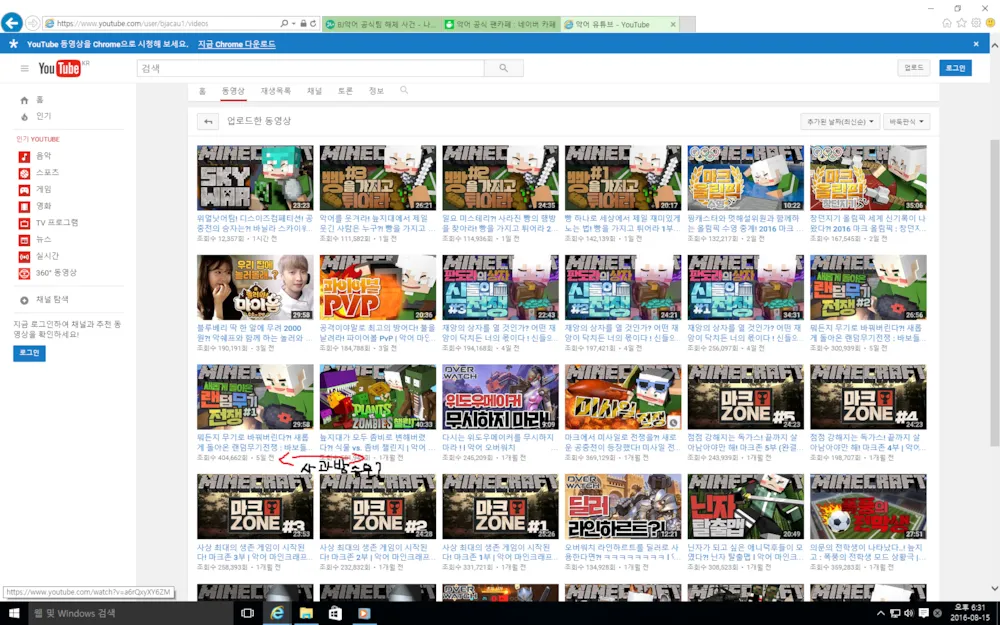
Task: Open the 위도우메이커 Overwatch video thumbnail
Action: [500, 397]
